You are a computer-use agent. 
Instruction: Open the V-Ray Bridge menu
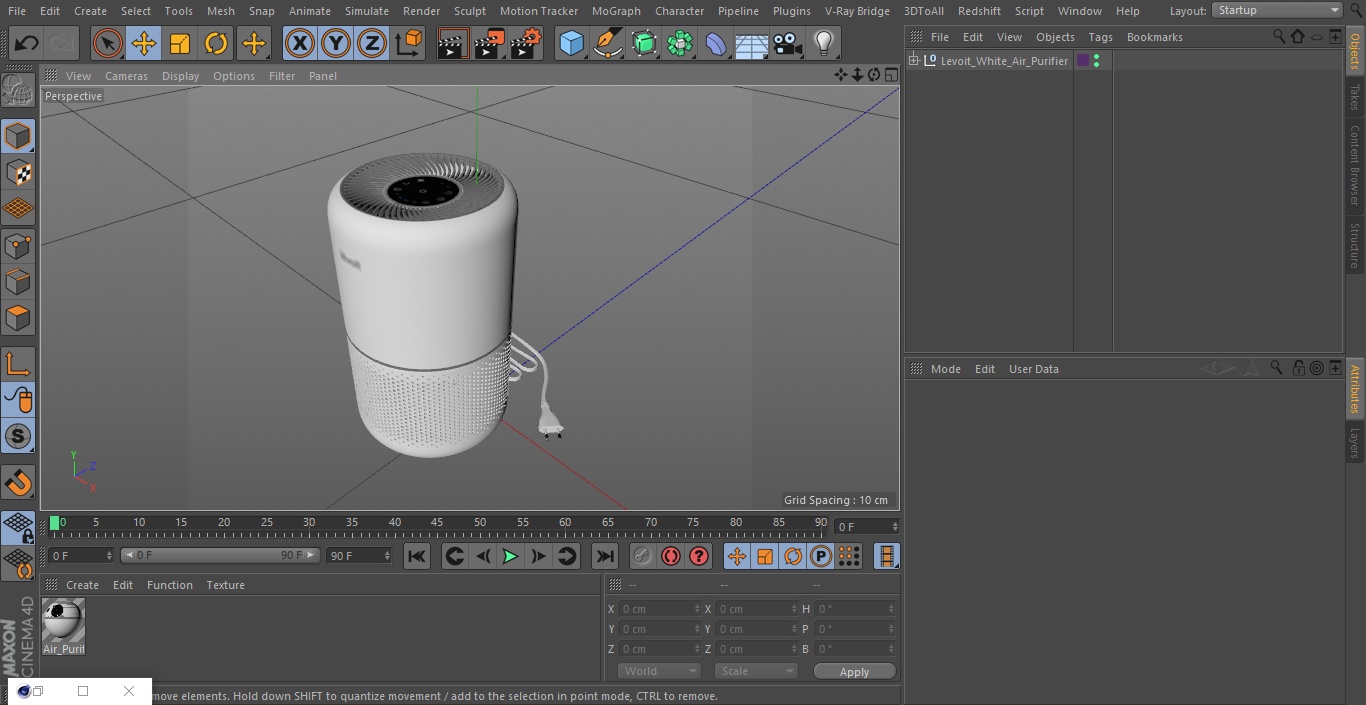857,11
